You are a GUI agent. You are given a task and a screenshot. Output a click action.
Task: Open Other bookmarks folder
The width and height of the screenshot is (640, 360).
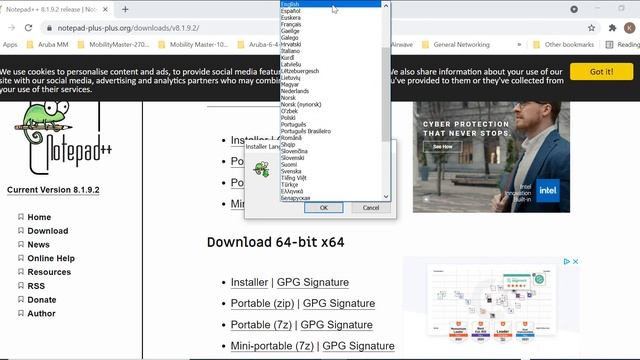[563, 44]
